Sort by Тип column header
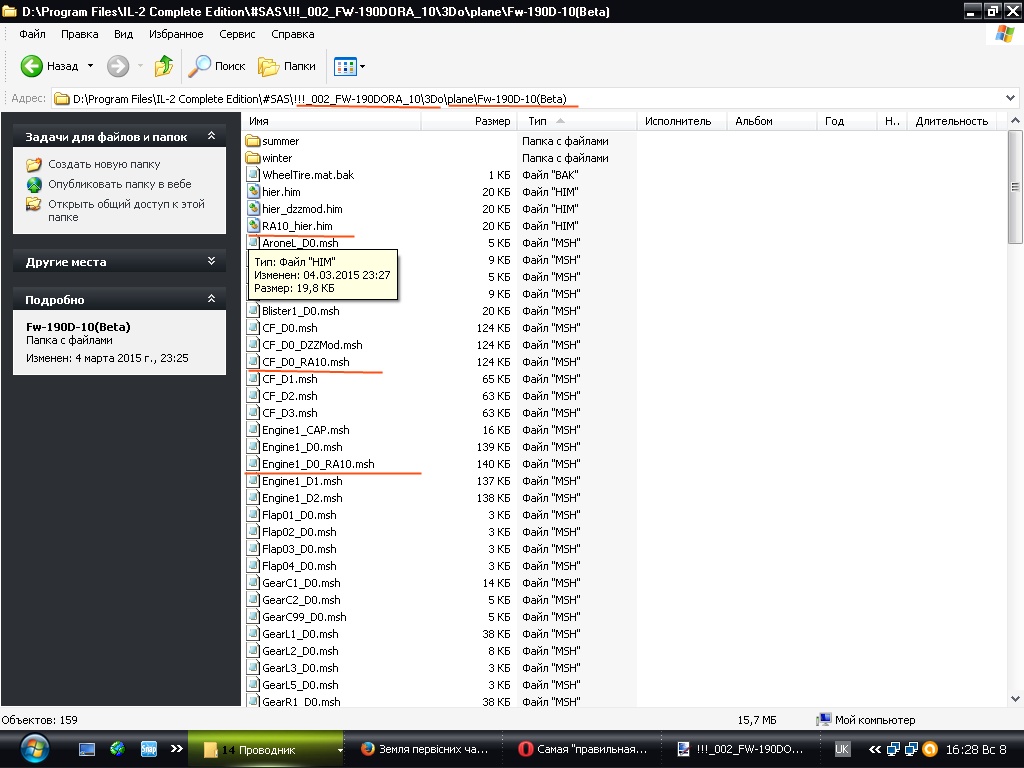 pyautogui.click(x=577, y=121)
